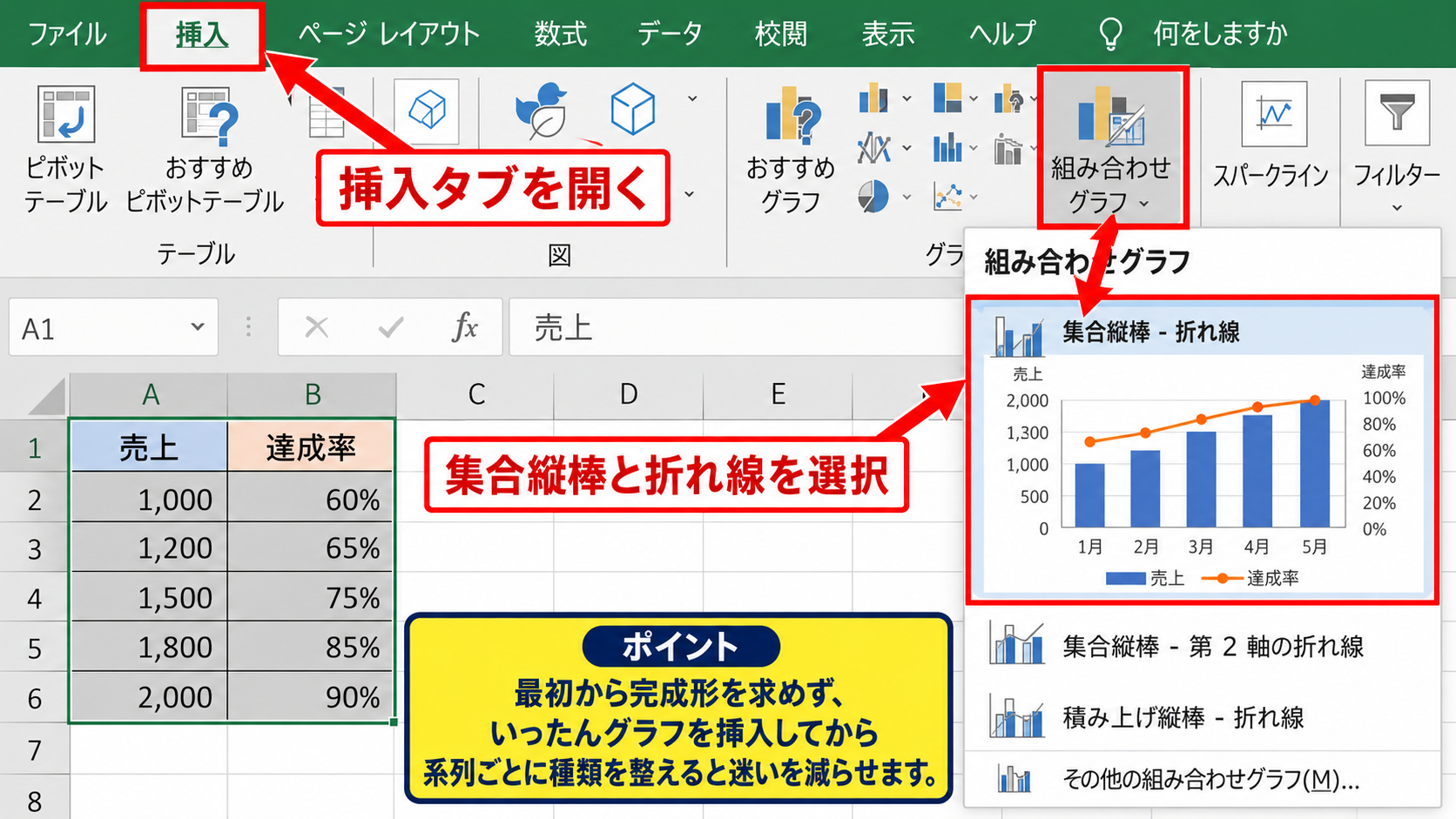
Task: Click the select-all corner triangle
Action: tap(47, 396)
